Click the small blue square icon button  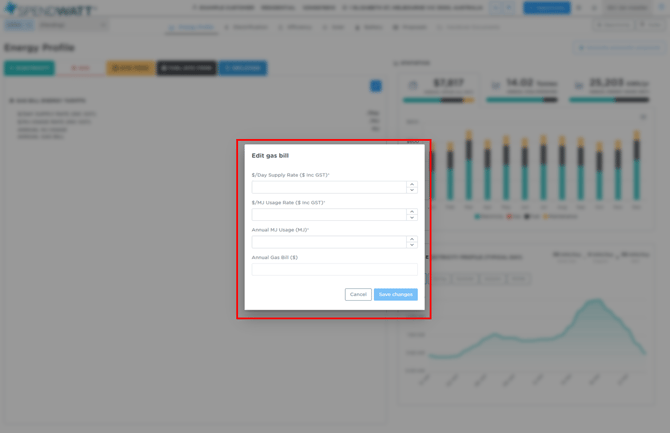[376, 86]
